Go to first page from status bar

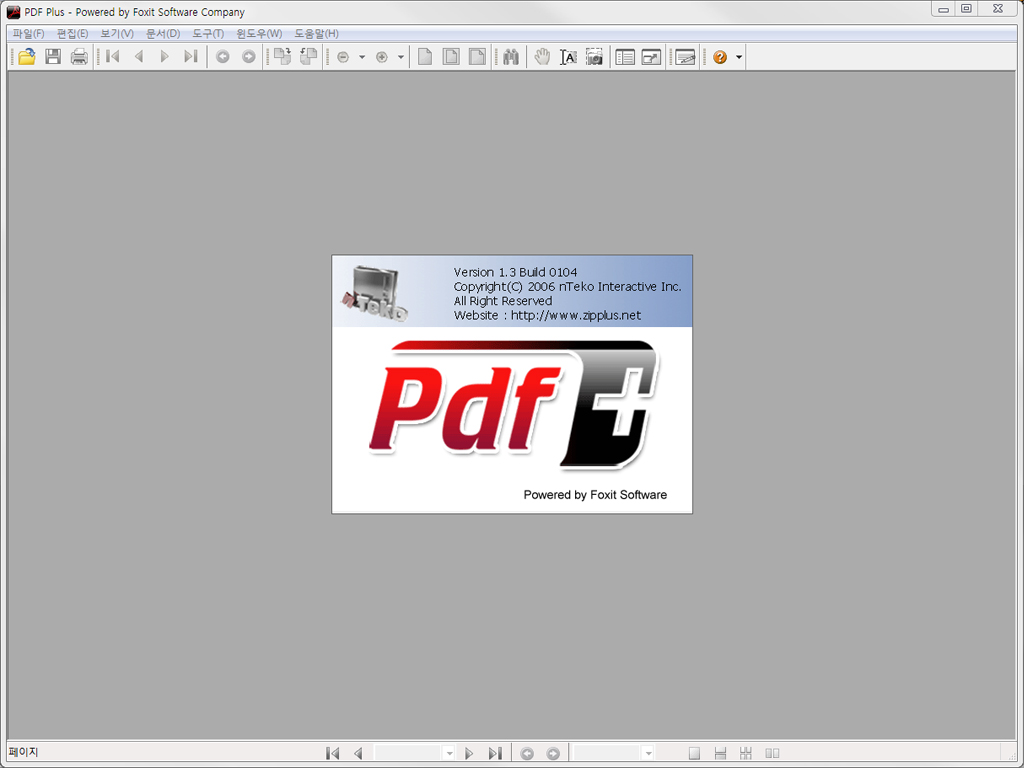332,753
